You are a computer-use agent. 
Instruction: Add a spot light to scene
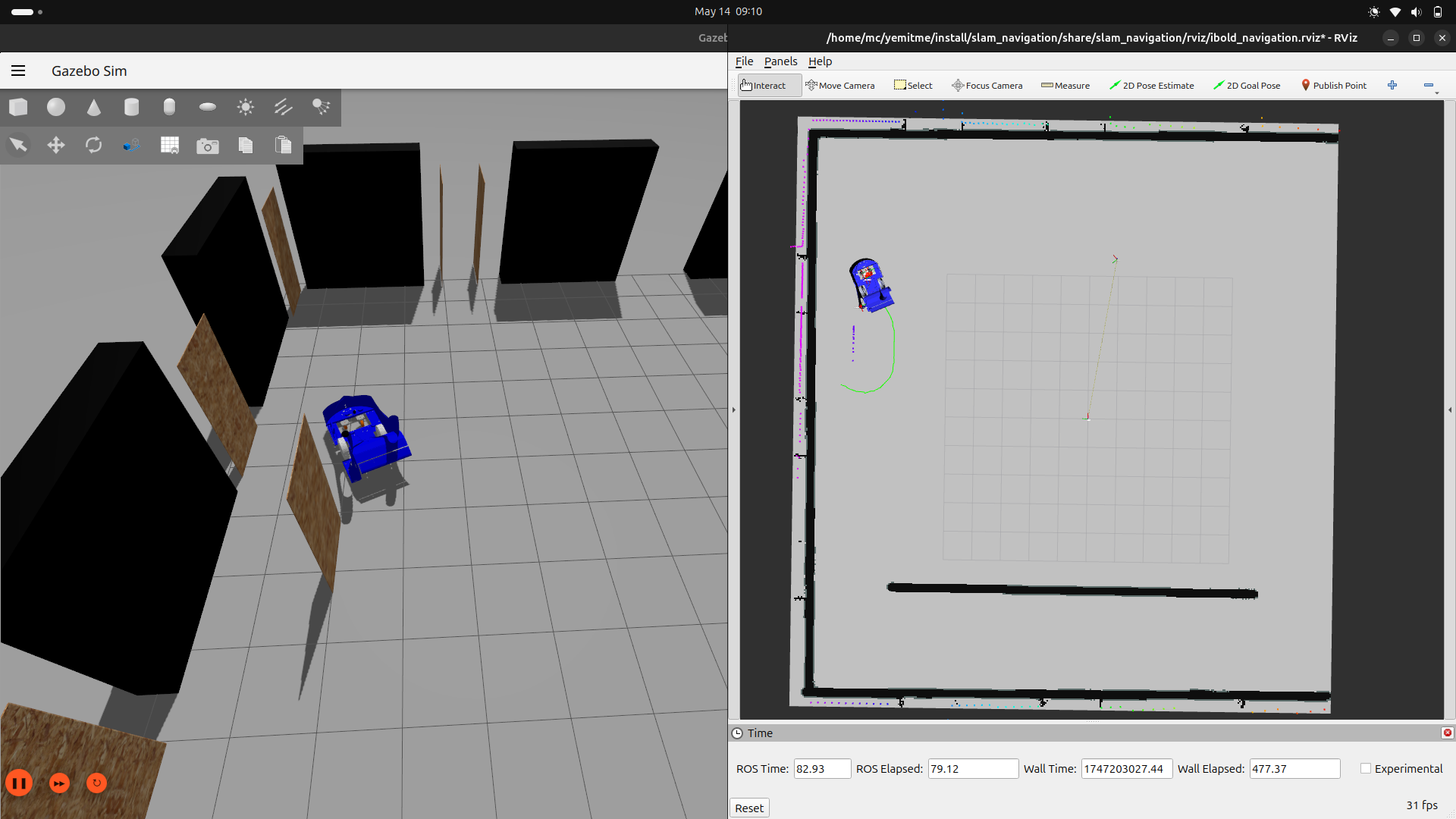click(321, 108)
